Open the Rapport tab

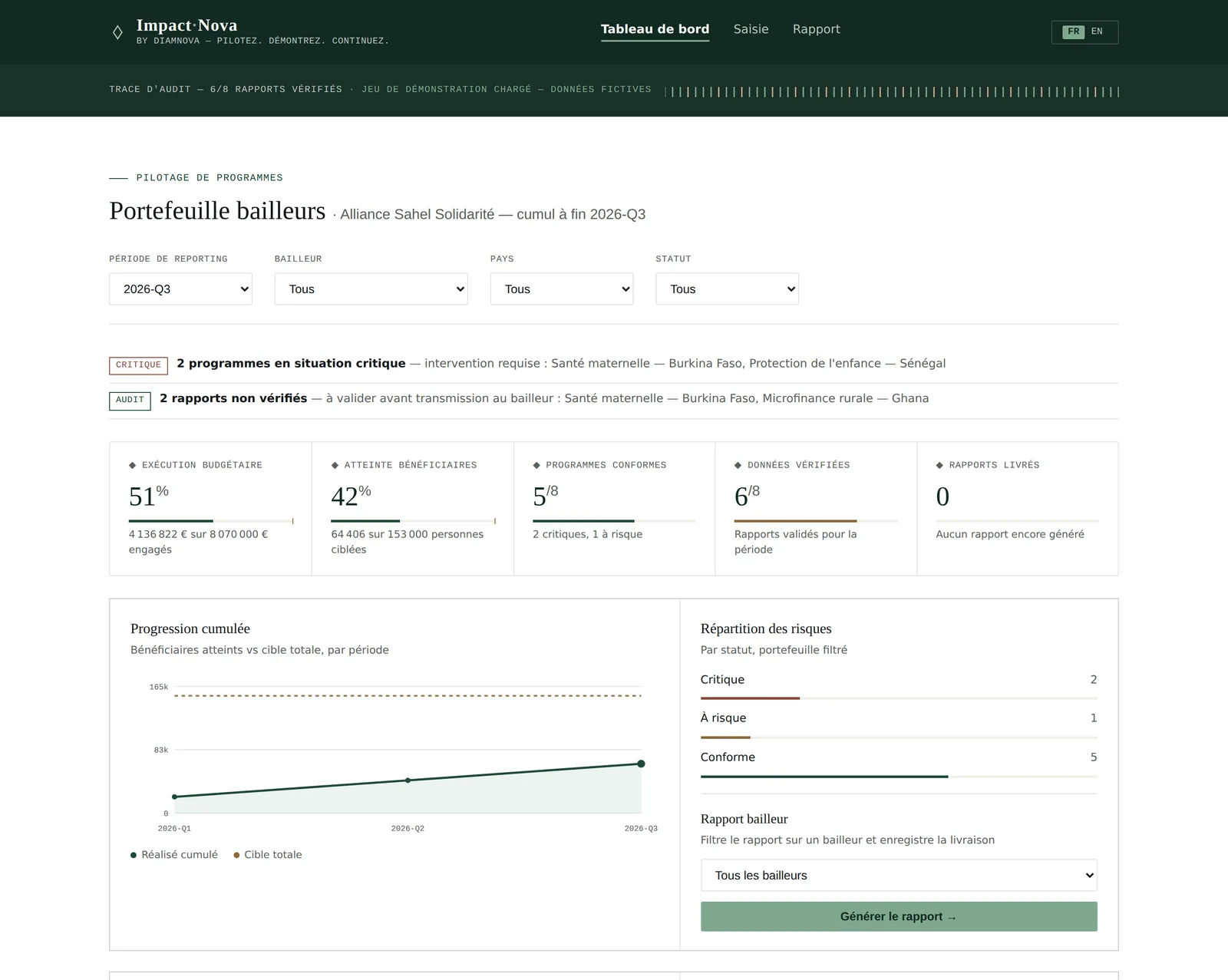816,29
